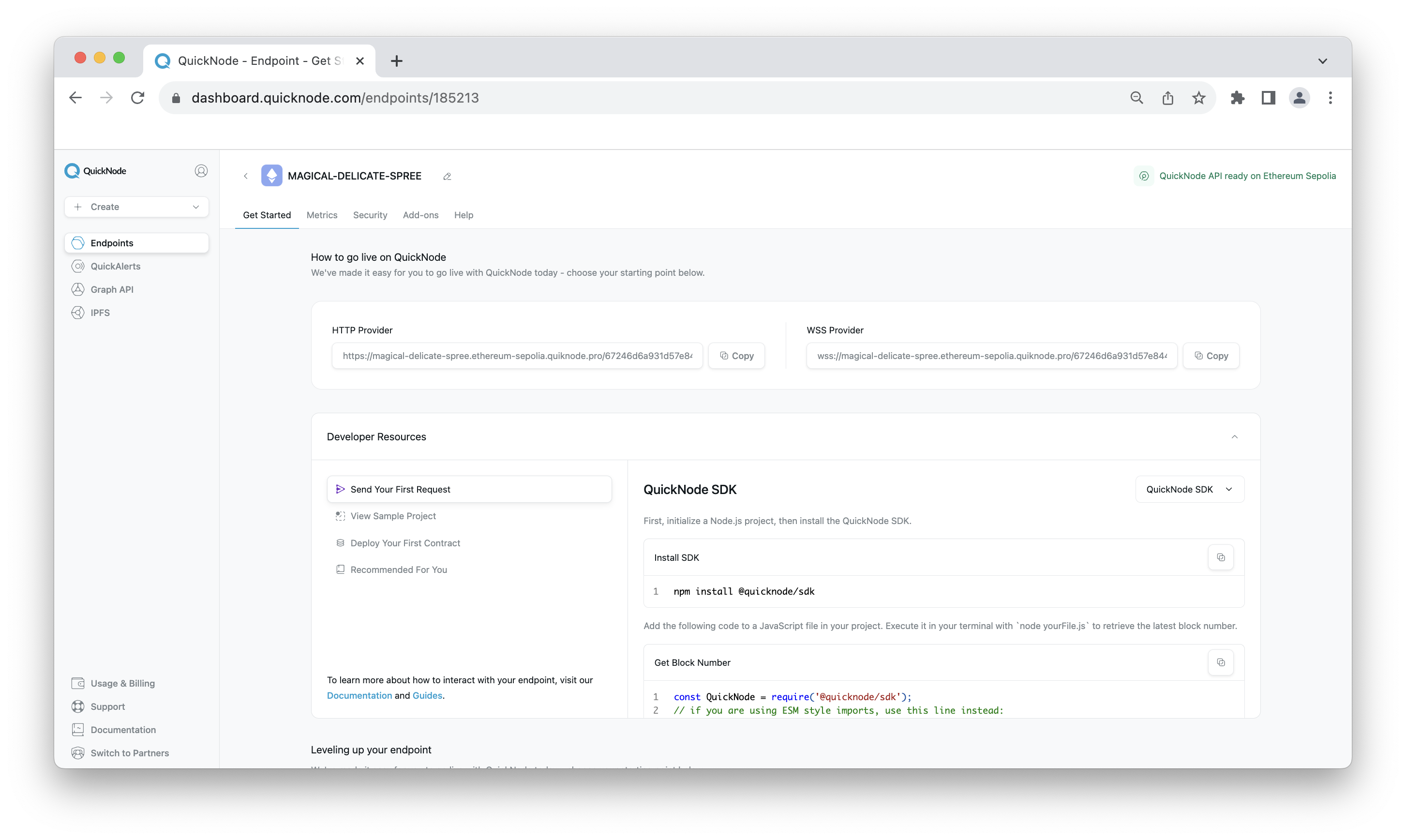1406x840 pixels.
Task: Copy the HTTP Provider URL
Action: coord(736,356)
